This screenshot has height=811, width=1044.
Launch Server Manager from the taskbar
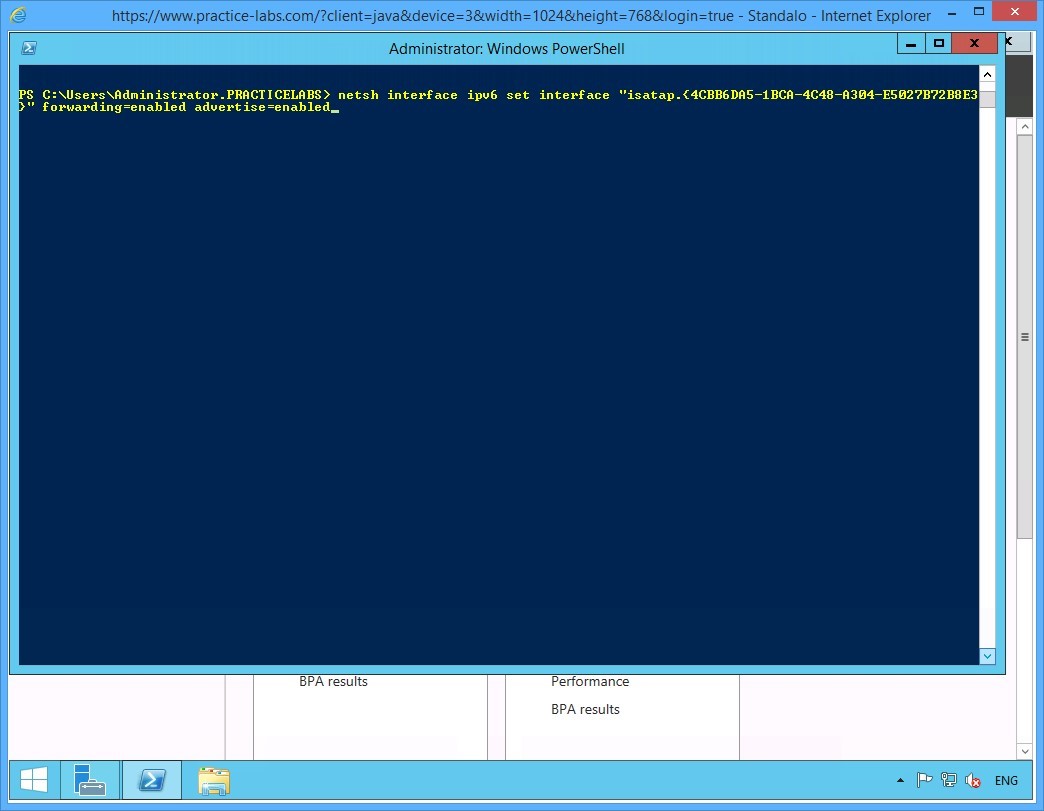pyautogui.click(x=90, y=780)
